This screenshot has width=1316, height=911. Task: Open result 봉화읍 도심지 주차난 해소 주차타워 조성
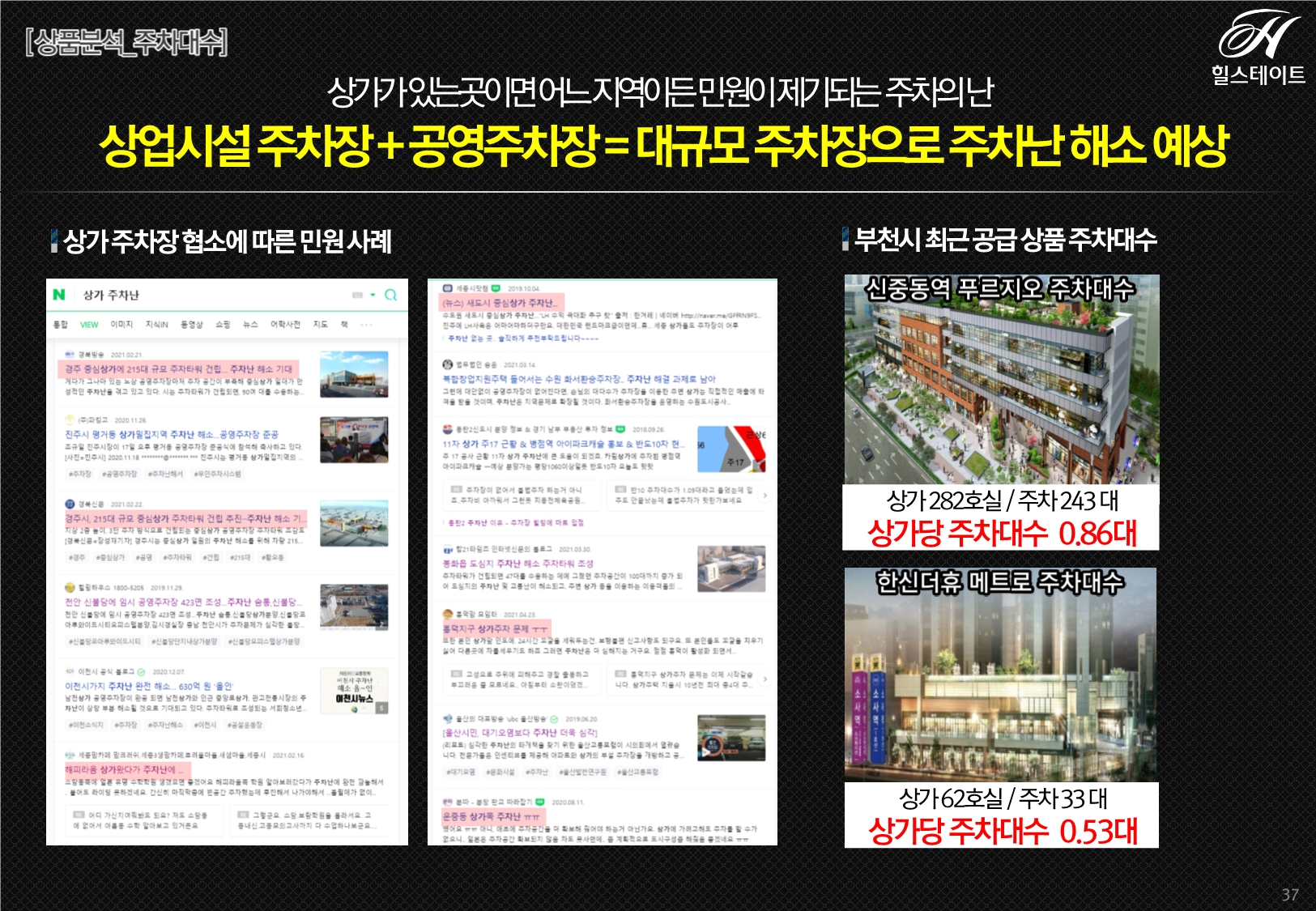coord(518,564)
